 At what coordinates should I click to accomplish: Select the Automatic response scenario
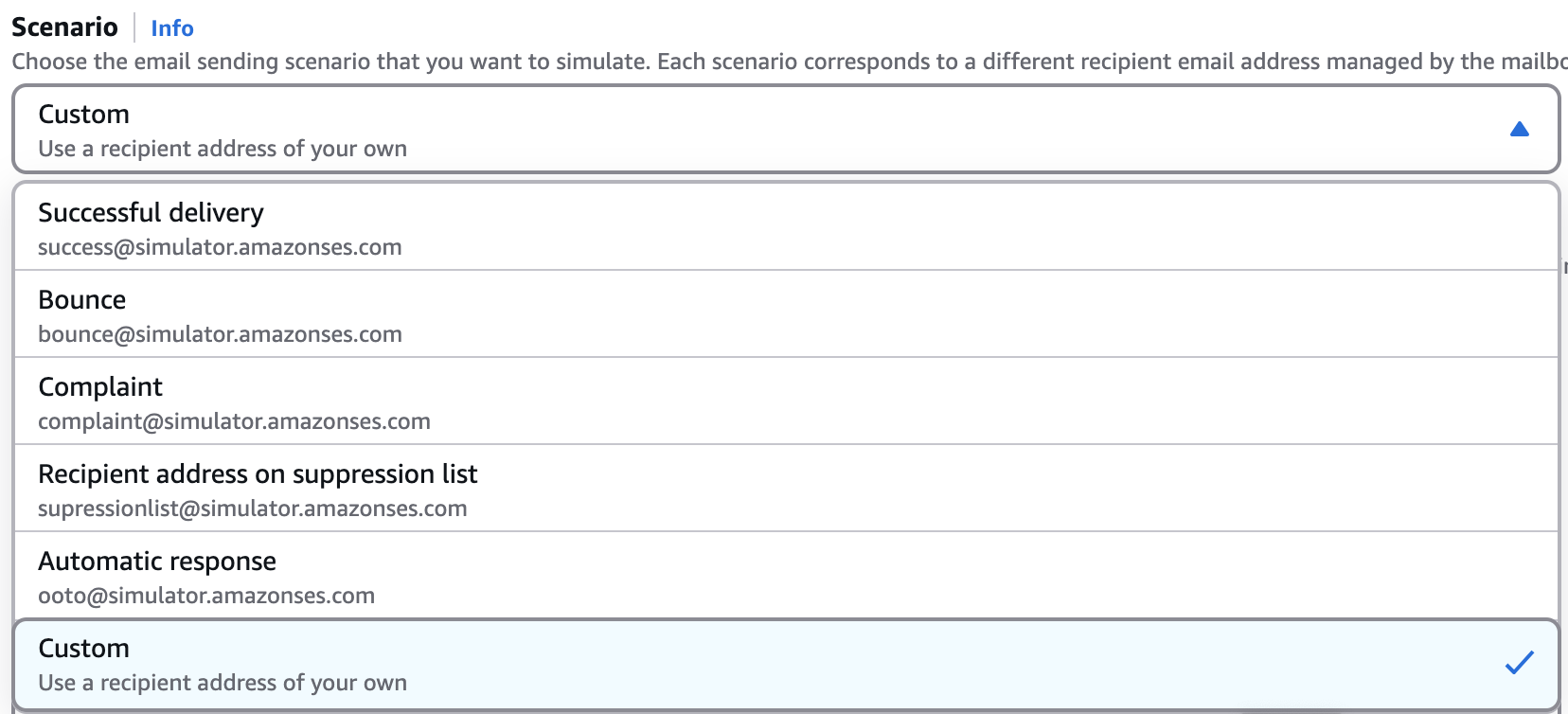click(x=157, y=562)
